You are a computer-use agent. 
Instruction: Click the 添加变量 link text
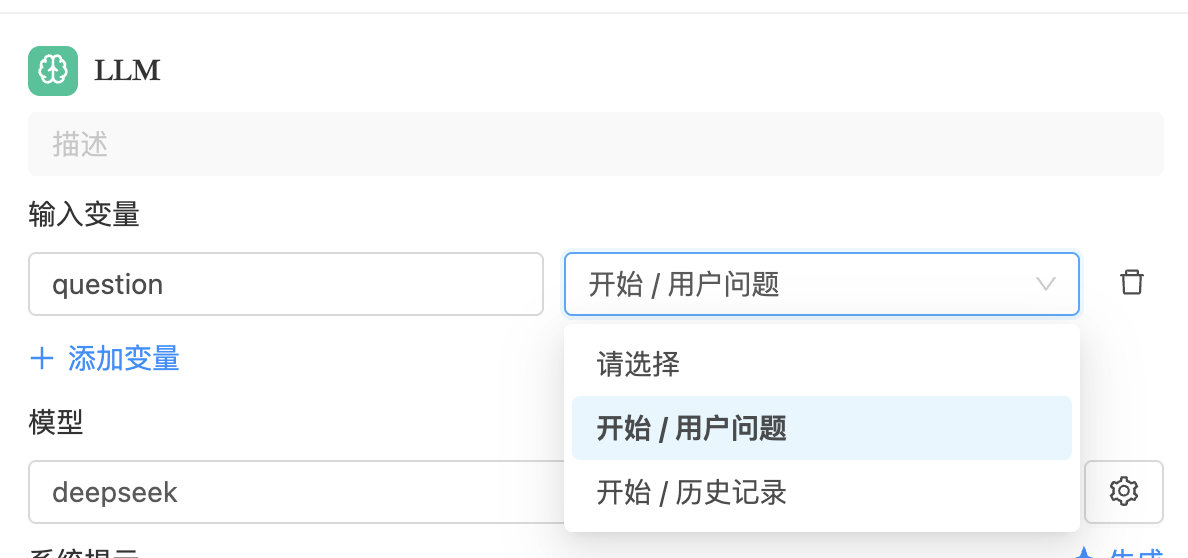(x=124, y=359)
